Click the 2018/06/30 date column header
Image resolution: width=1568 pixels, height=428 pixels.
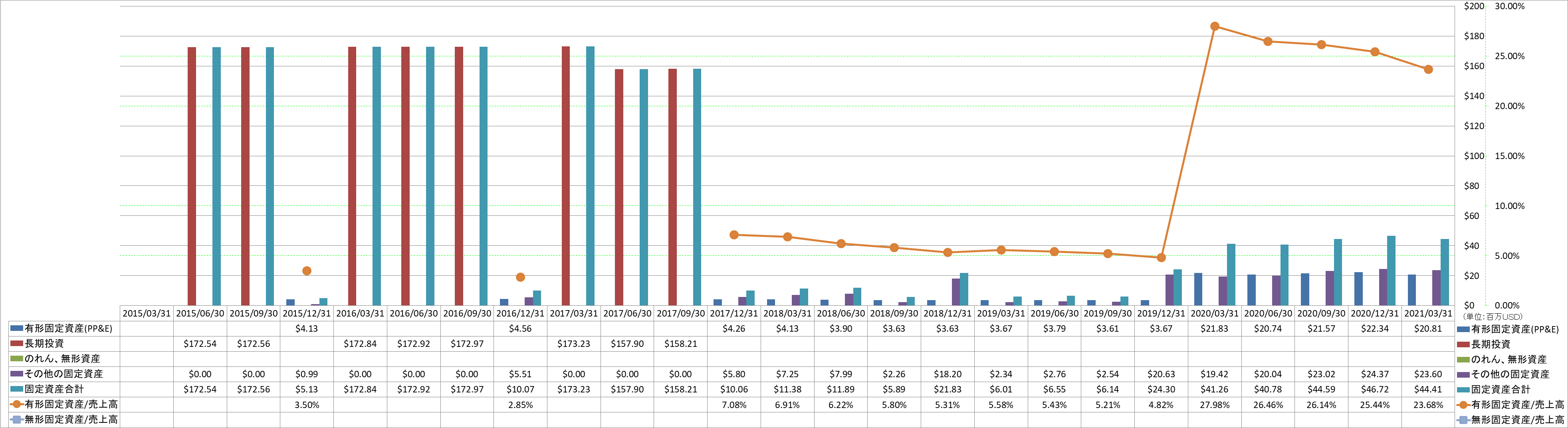(x=840, y=313)
